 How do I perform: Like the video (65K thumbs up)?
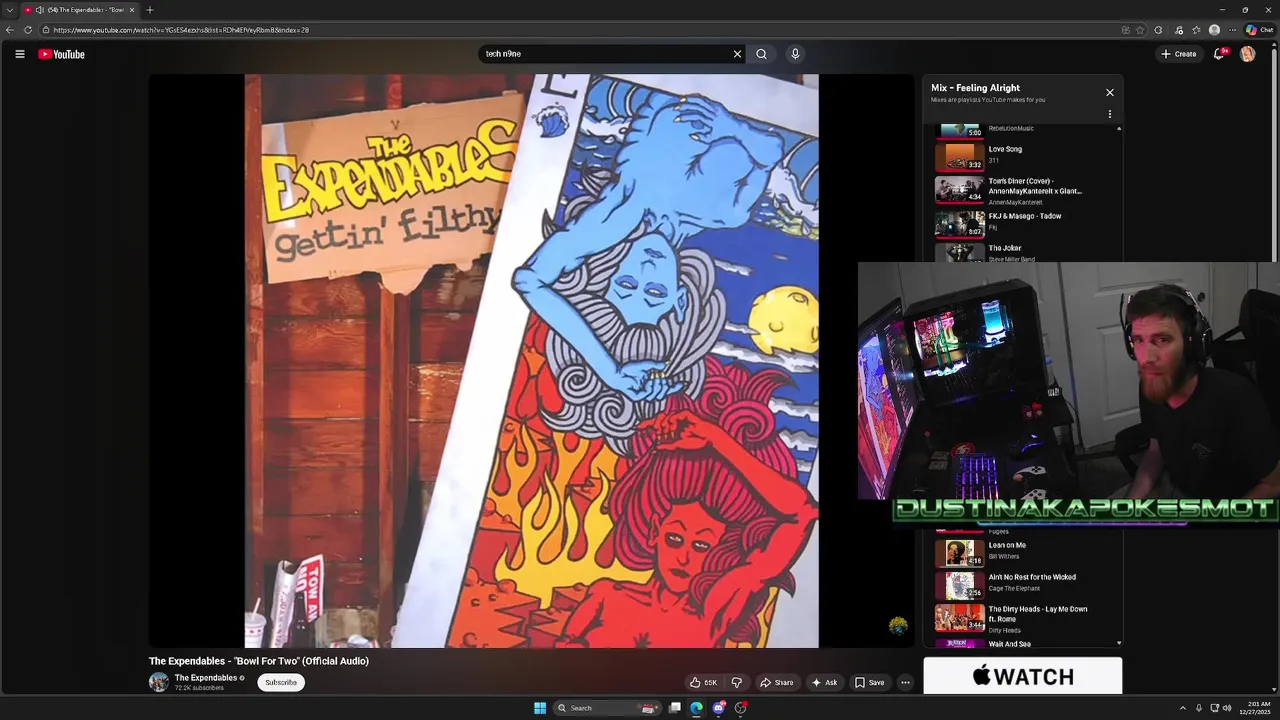coord(704,683)
